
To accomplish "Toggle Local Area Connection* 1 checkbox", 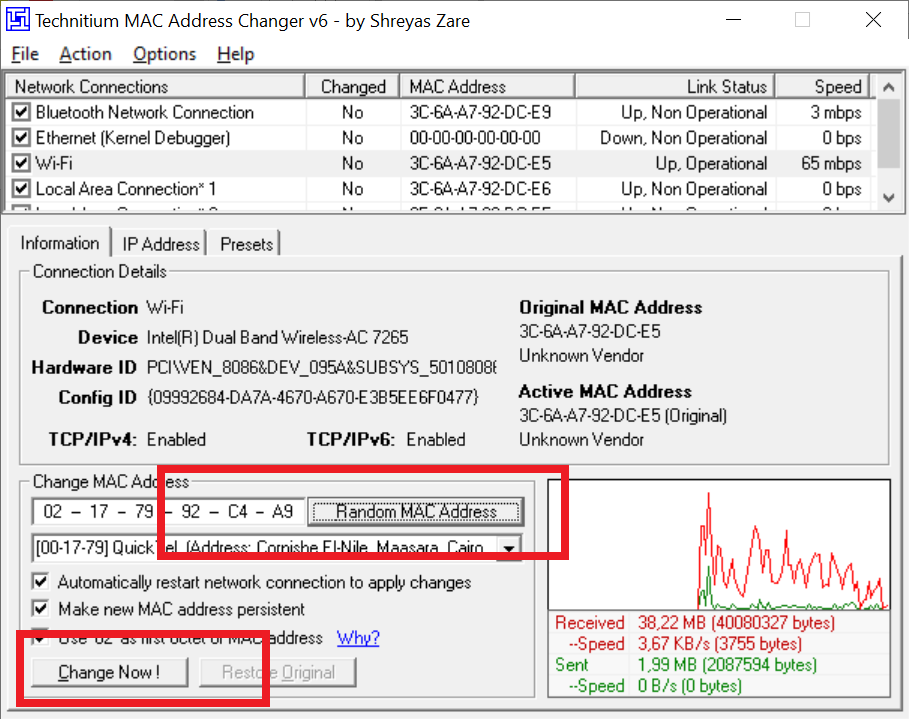I will click(21, 189).
